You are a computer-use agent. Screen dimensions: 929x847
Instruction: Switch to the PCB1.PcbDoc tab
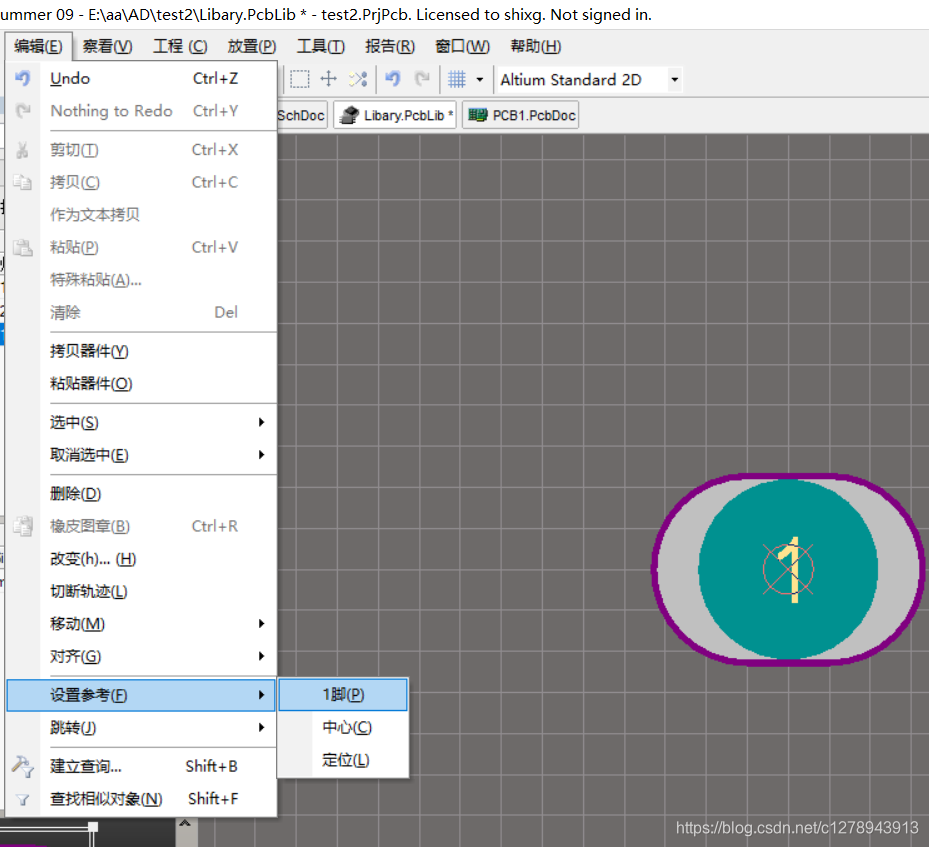521,116
